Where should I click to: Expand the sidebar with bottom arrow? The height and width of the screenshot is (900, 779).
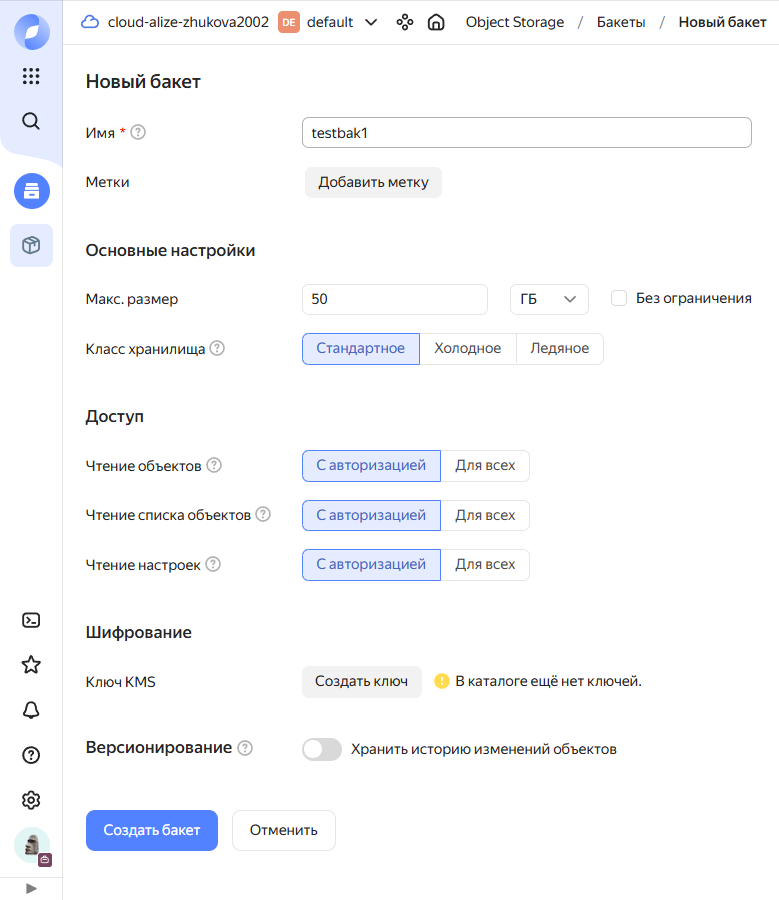(x=31, y=888)
